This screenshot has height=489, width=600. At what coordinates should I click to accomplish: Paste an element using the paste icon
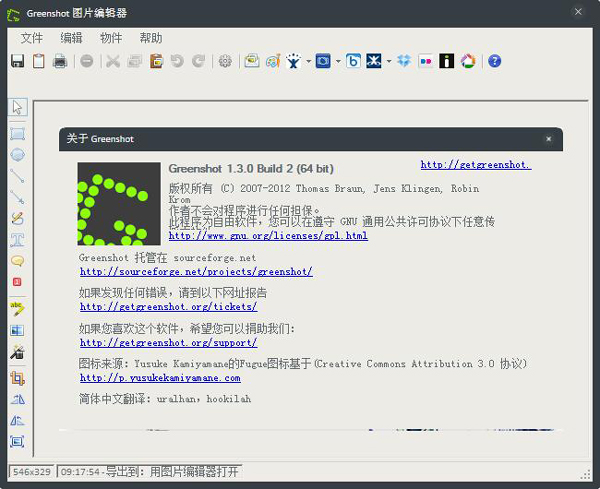pos(156,61)
